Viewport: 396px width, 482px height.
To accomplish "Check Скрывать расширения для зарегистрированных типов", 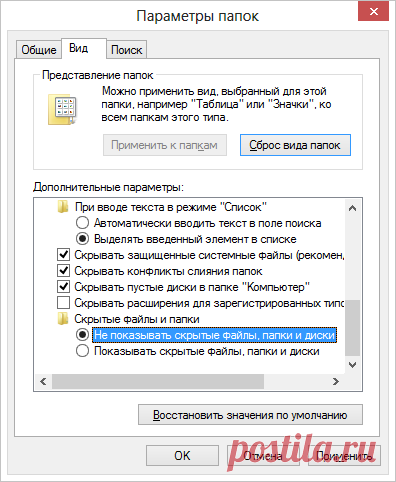I will (63, 303).
